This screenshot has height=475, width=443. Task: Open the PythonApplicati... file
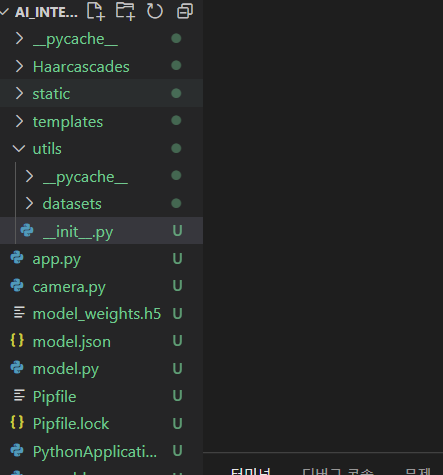click(101, 451)
